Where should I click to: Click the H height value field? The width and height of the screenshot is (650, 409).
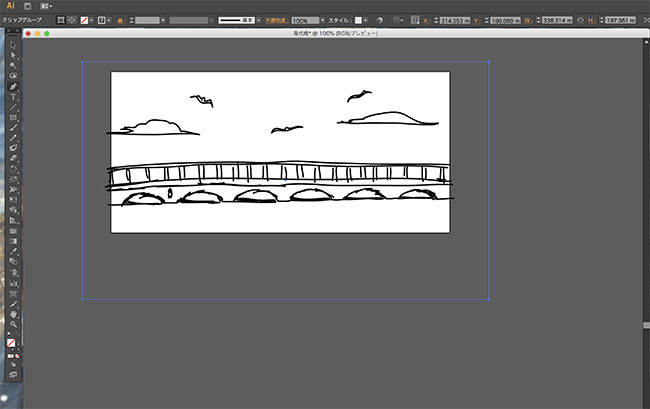(620, 20)
